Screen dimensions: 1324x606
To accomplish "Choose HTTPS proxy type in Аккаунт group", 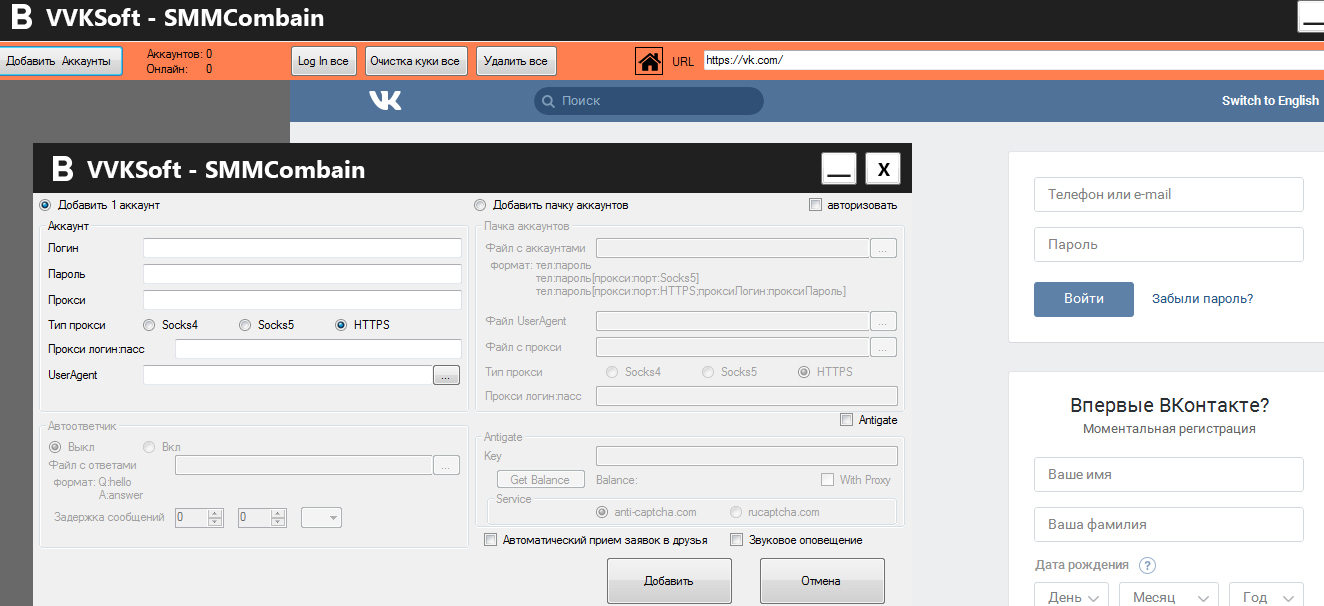I will click(x=341, y=325).
